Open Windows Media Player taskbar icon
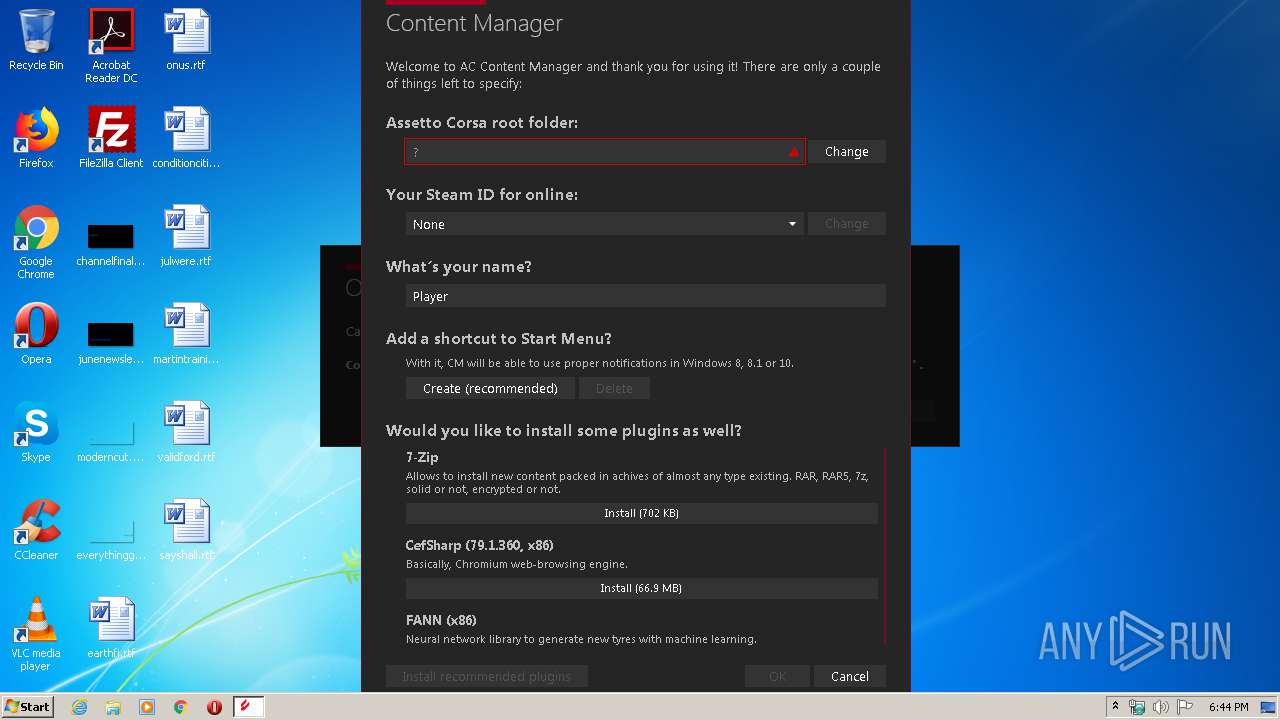 point(147,707)
